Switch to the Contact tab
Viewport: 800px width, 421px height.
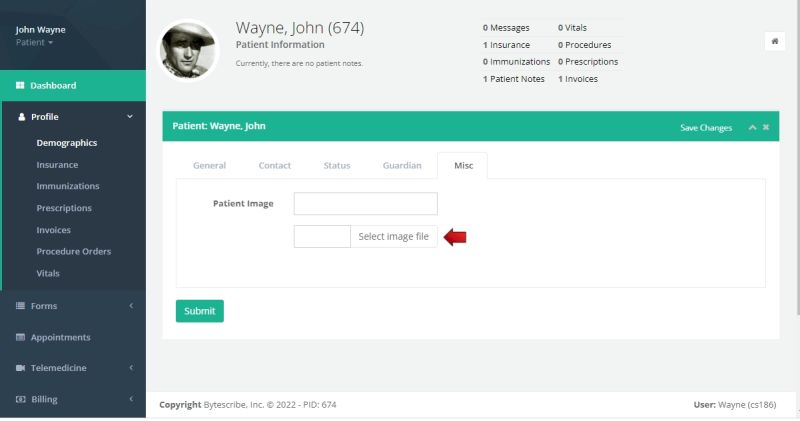point(274,165)
